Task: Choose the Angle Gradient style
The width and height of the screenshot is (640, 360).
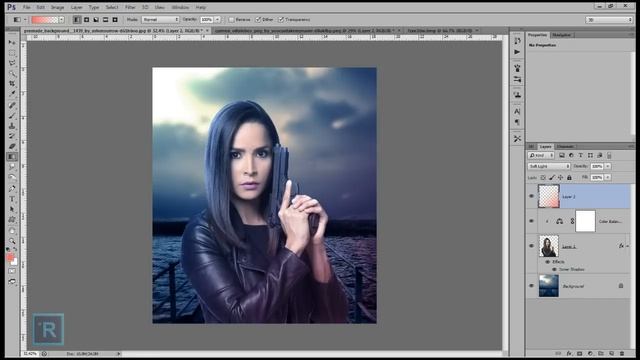Action: (96, 20)
